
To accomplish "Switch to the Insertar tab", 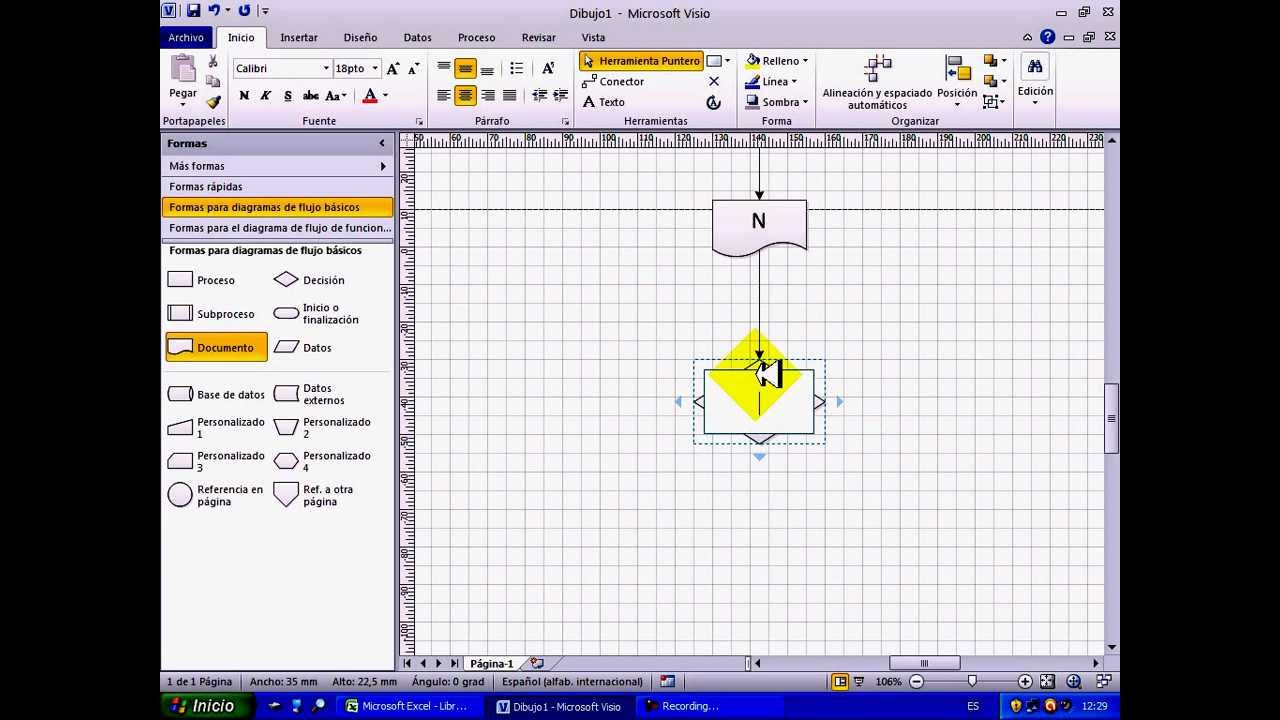I will coord(299,38).
